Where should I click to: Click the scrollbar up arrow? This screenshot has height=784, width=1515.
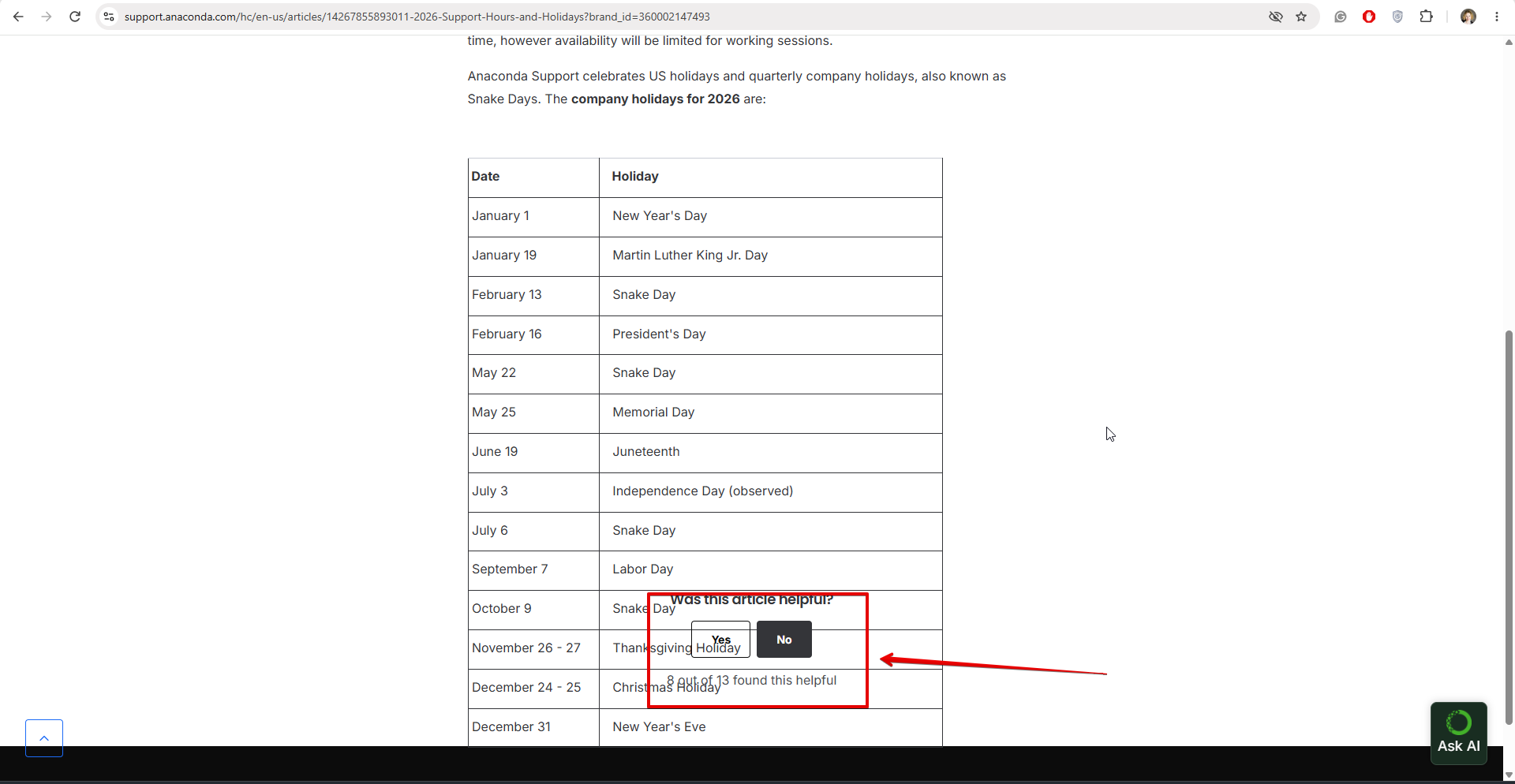coord(1509,43)
